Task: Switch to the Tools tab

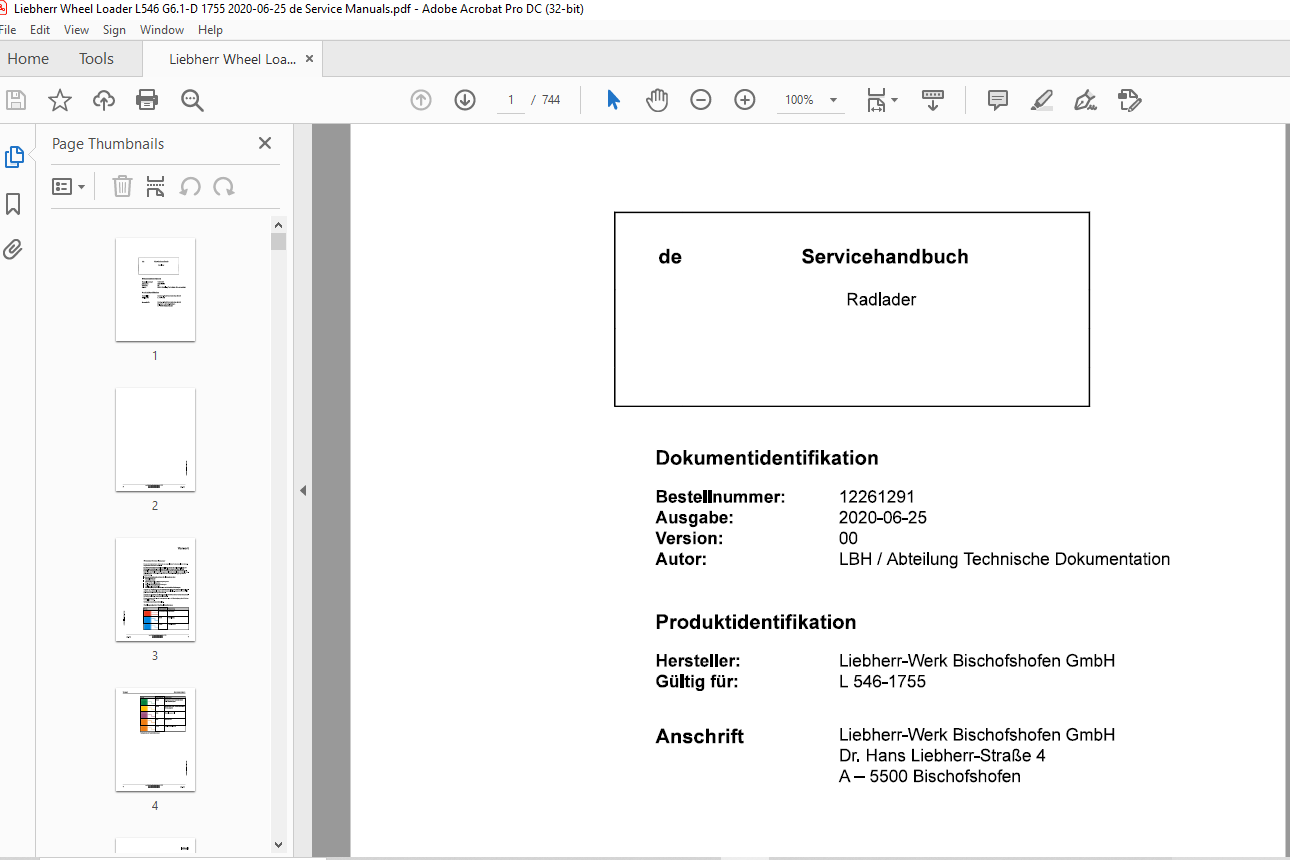Action: (x=96, y=59)
